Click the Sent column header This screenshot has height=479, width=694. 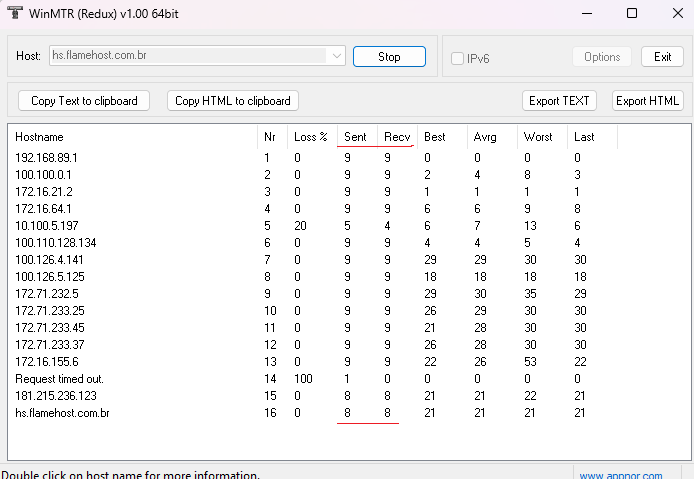point(358,137)
